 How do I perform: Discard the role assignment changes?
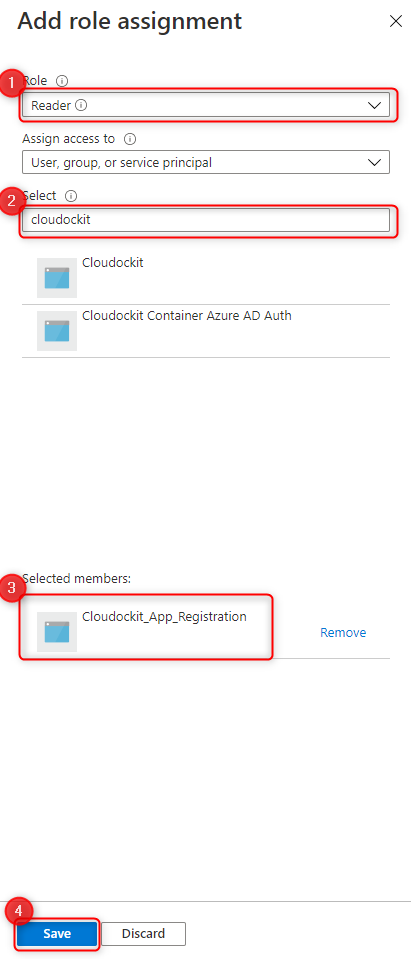[143, 934]
